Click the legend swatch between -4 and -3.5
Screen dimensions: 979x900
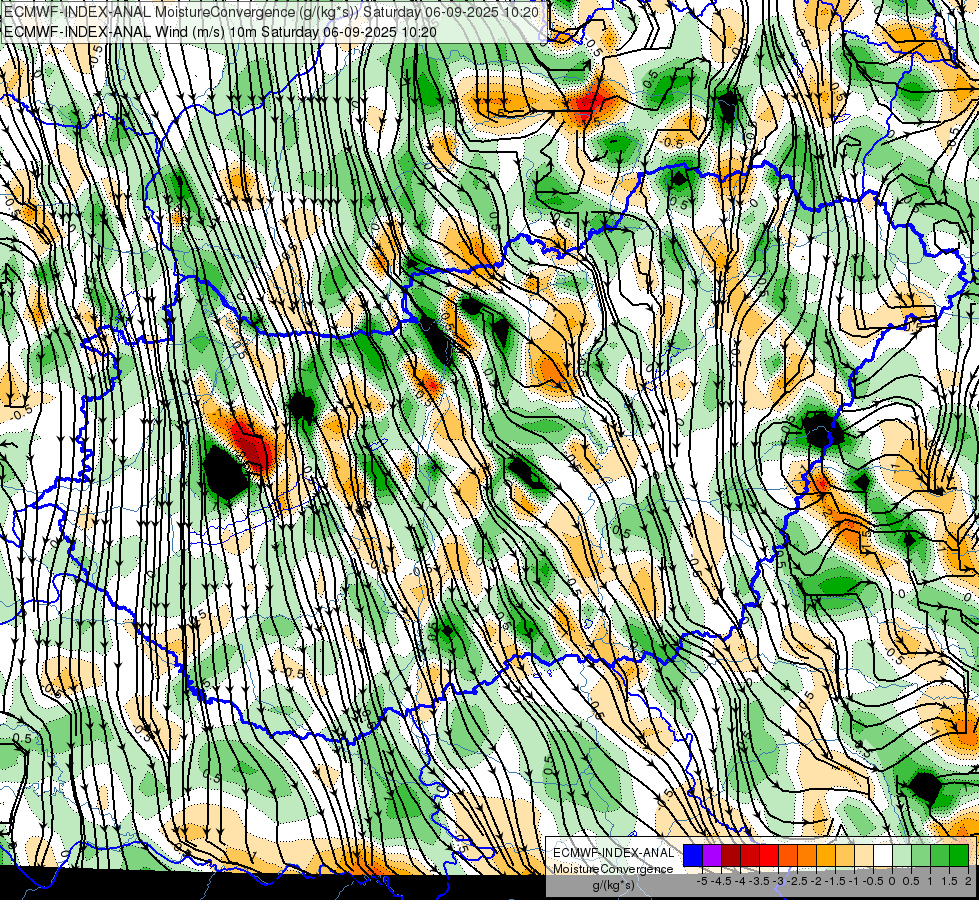pos(750,855)
